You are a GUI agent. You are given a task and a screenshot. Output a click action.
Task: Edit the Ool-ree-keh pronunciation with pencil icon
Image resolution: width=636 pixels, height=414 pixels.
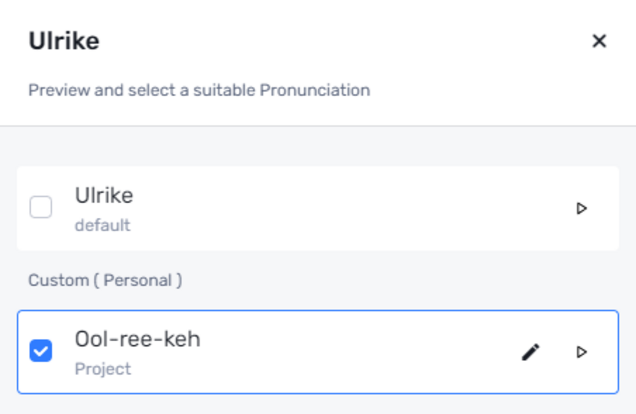click(531, 352)
